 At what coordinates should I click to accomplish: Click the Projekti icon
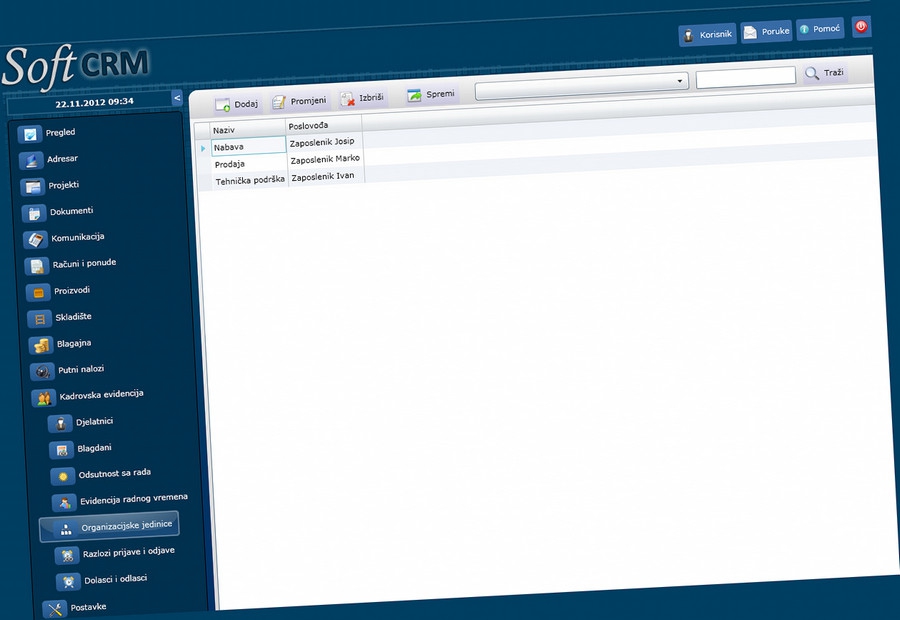coord(33,187)
